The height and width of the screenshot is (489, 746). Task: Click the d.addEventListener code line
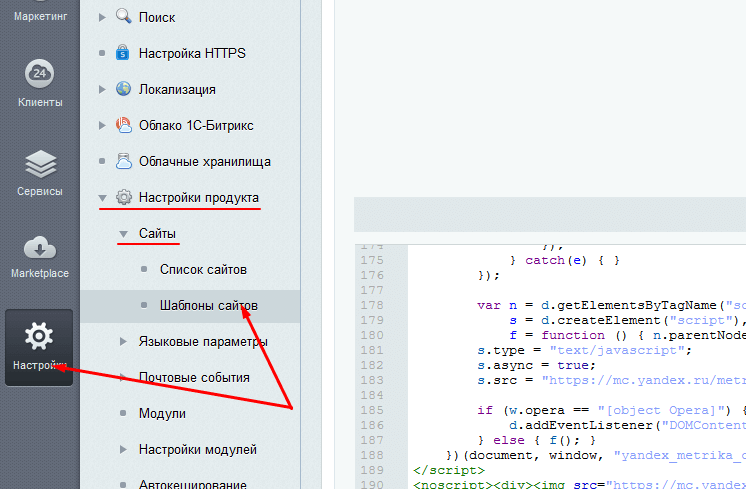pos(628,425)
